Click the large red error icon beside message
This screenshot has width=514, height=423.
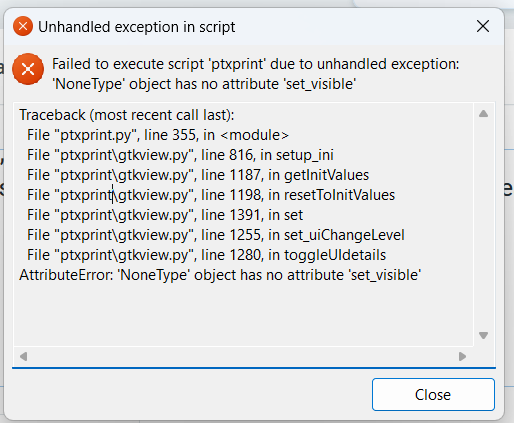[28, 69]
